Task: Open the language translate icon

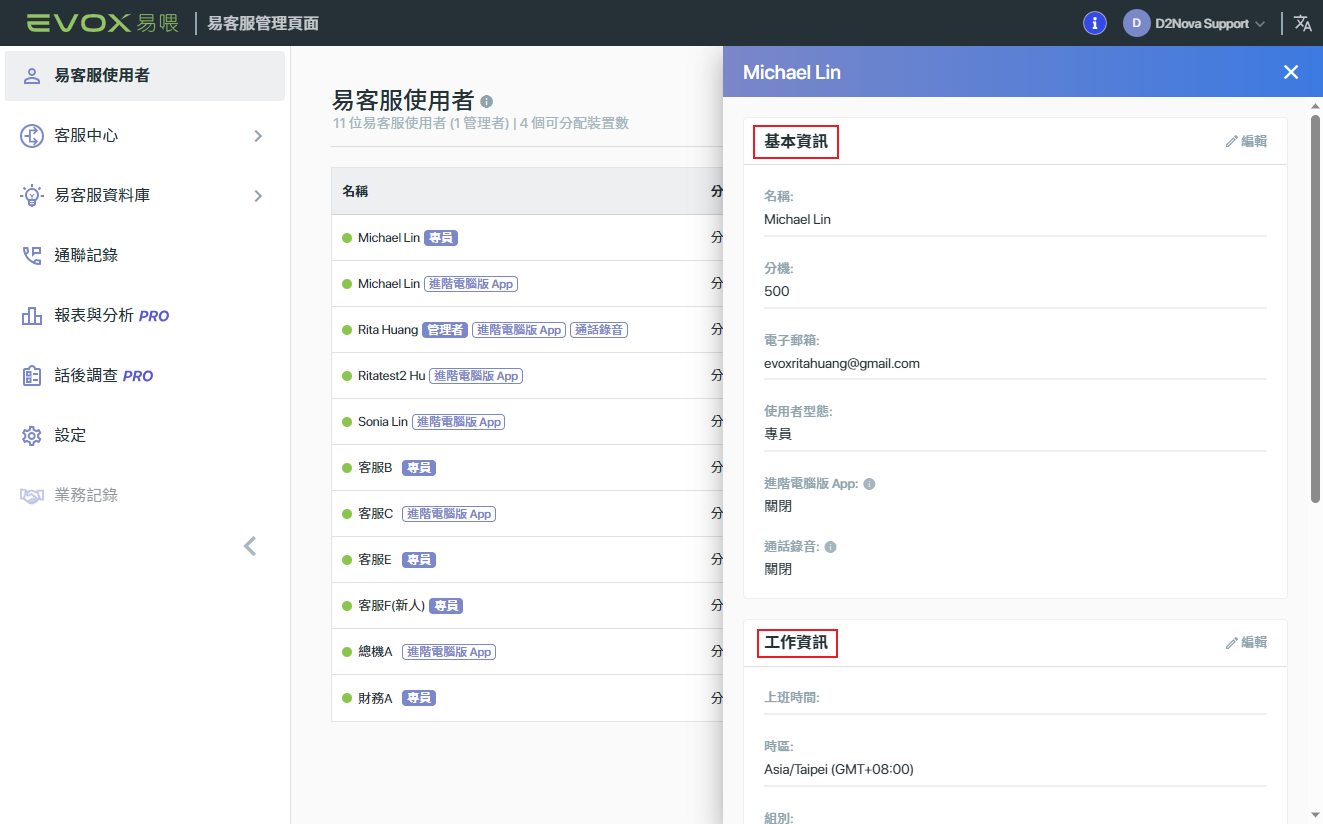Action: [1303, 23]
